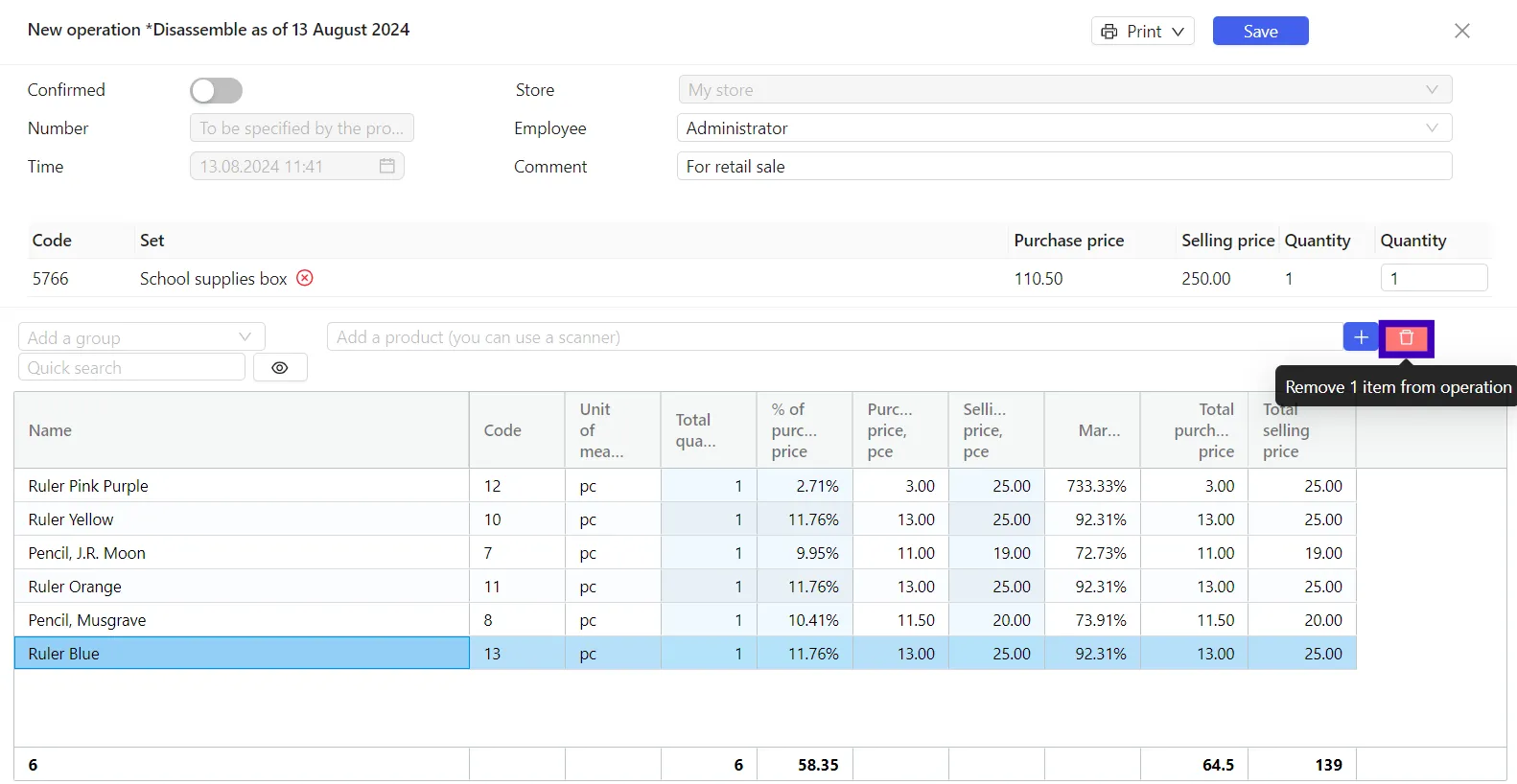This screenshot has height=784, width=1517.
Task: Click the Quick search input
Action: [x=131, y=367]
